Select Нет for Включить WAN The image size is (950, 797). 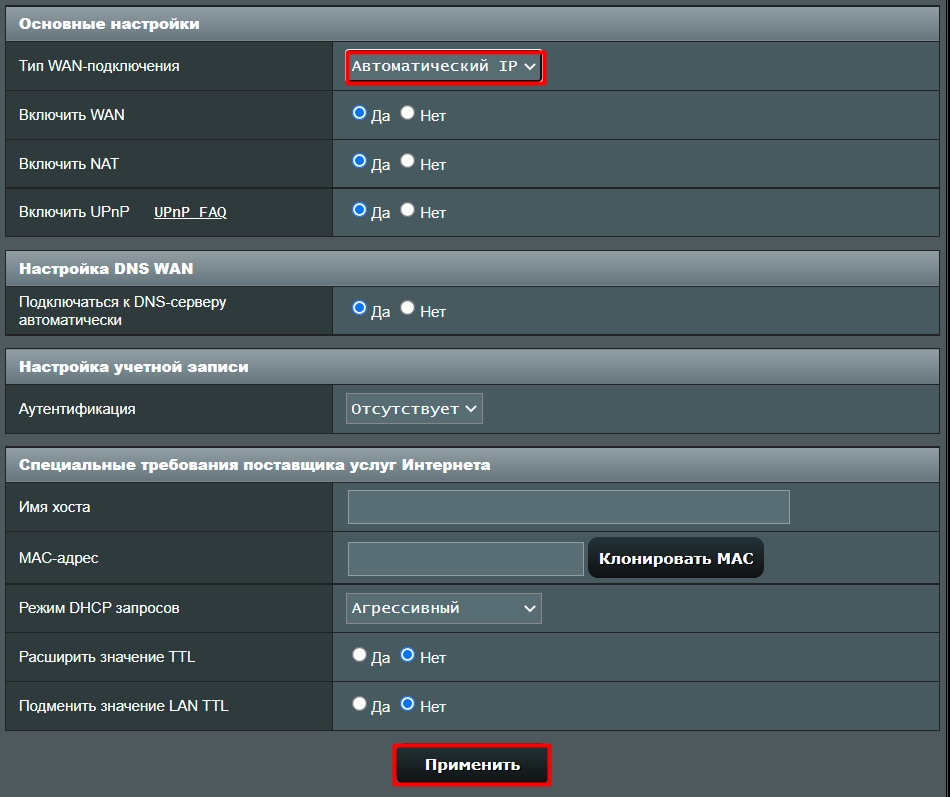tap(408, 113)
